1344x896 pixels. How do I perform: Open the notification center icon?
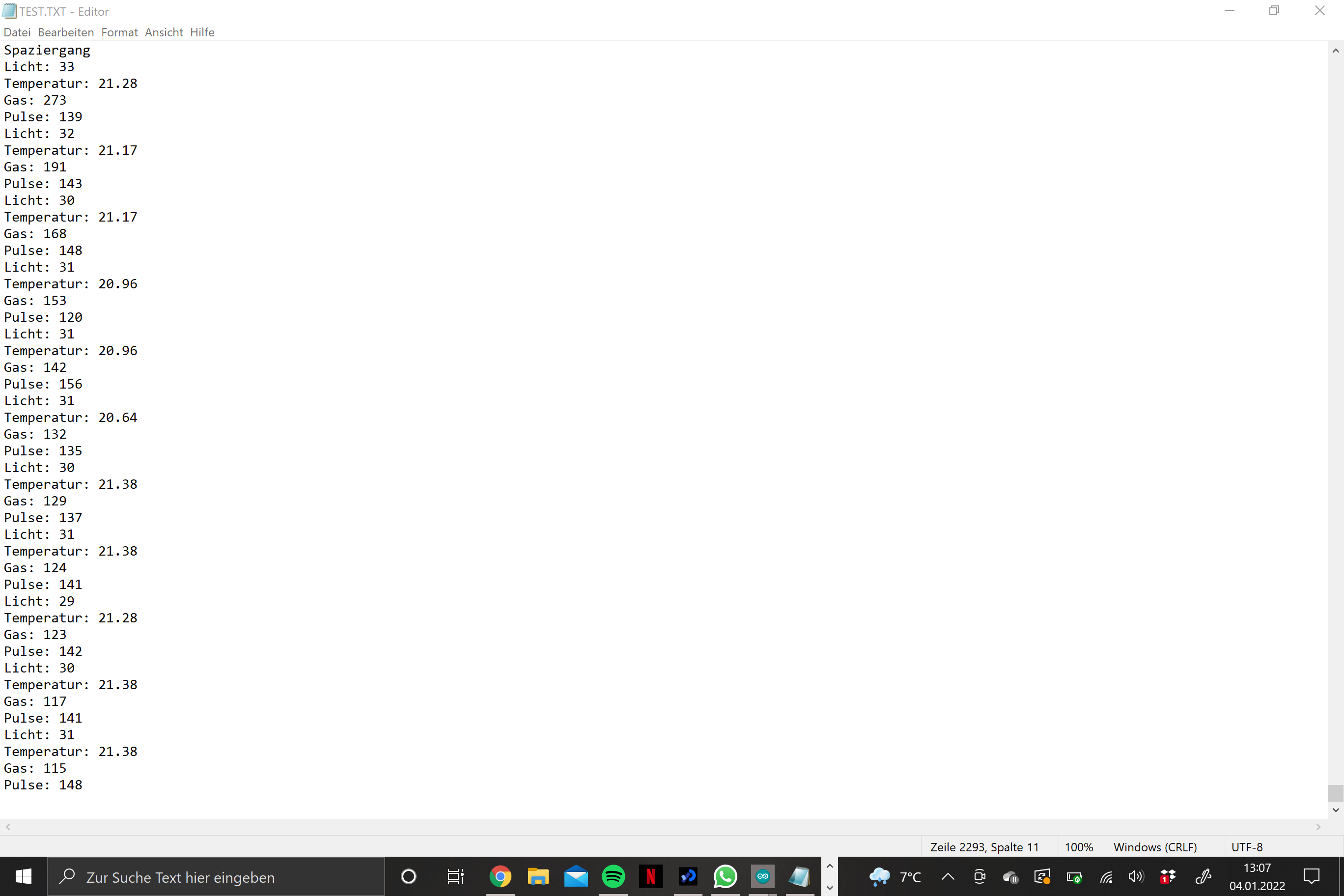(1311, 876)
